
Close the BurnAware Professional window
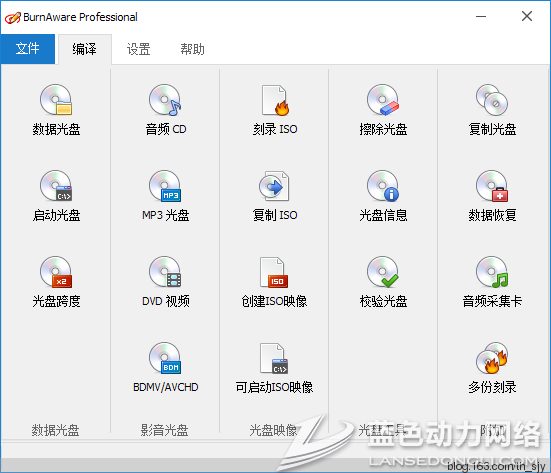pos(527,16)
